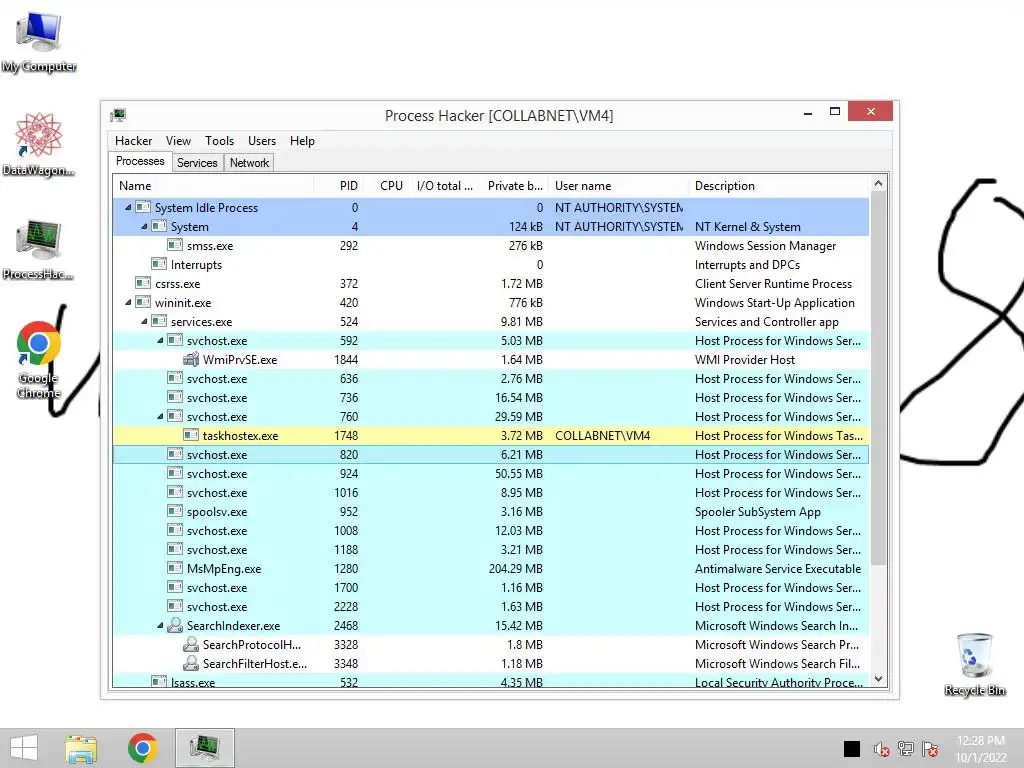Collapse the System Idle Process tree node
This screenshot has height=768, width=1024.
128,208
